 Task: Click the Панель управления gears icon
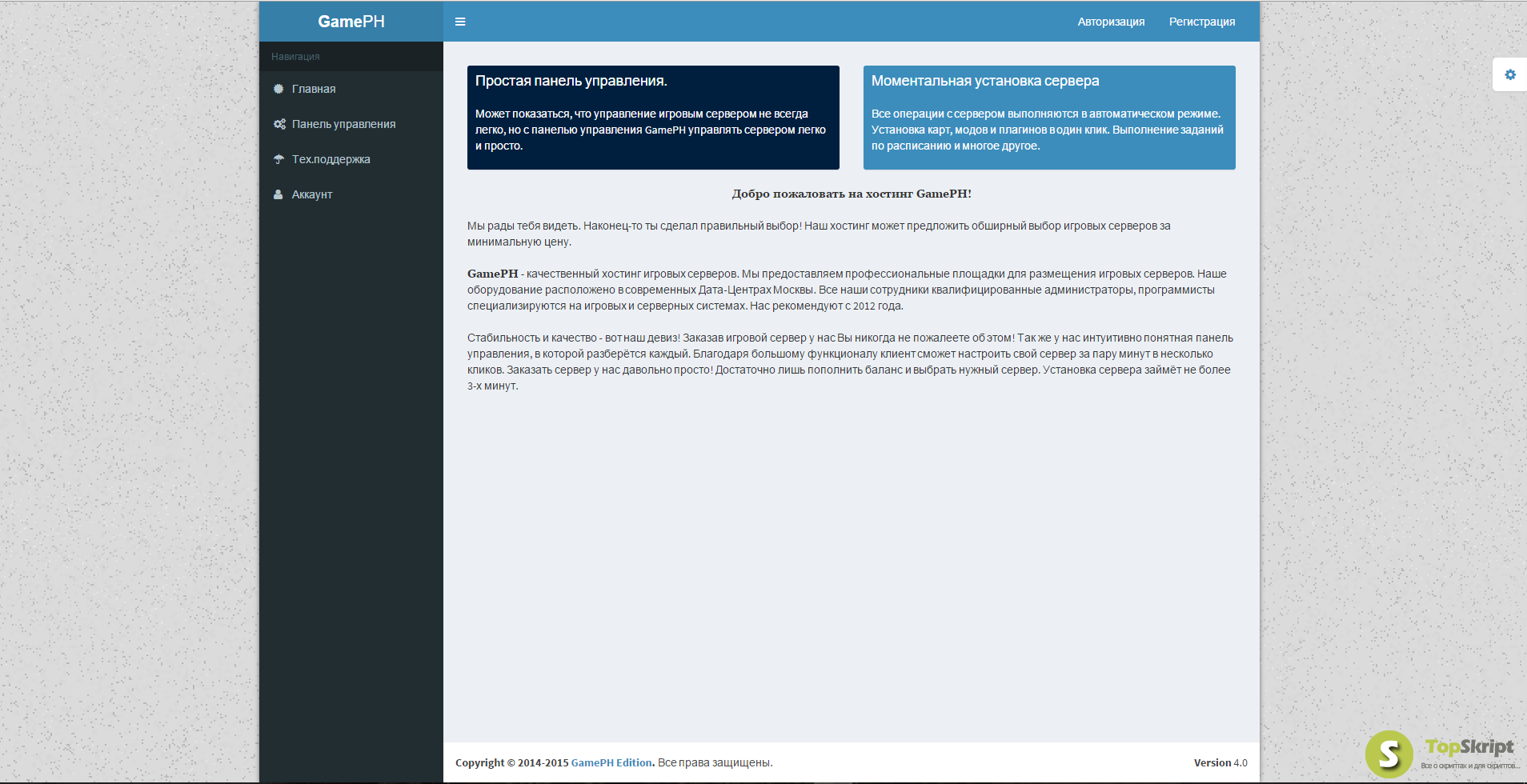tap(279, 124)
